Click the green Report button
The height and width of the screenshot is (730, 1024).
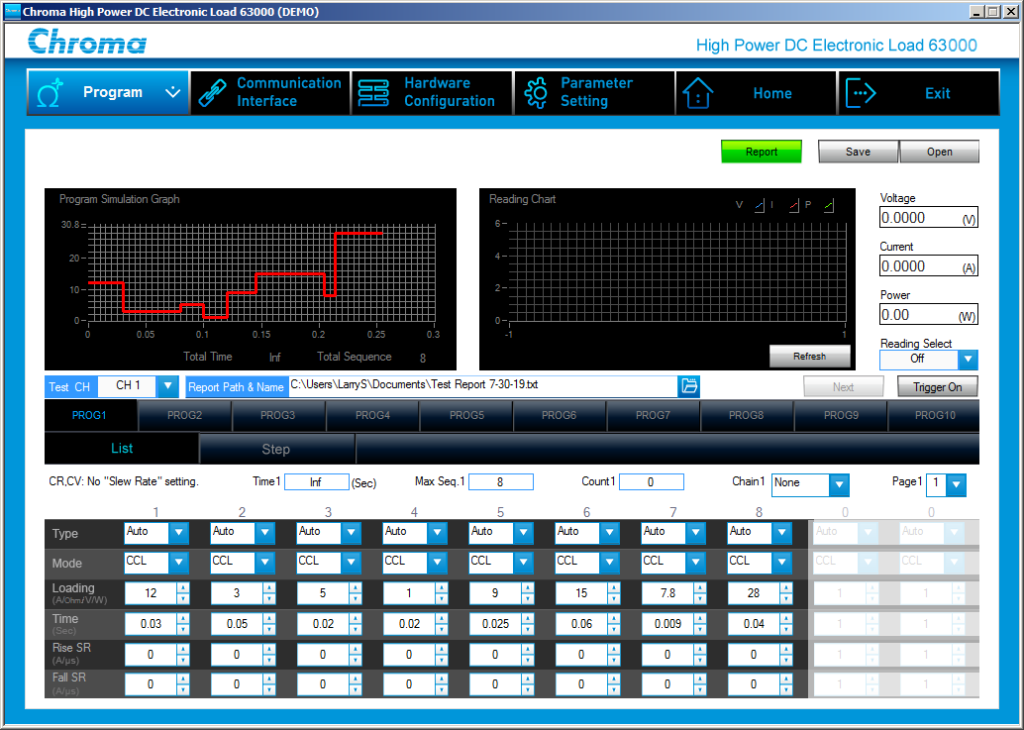(761, 151)
